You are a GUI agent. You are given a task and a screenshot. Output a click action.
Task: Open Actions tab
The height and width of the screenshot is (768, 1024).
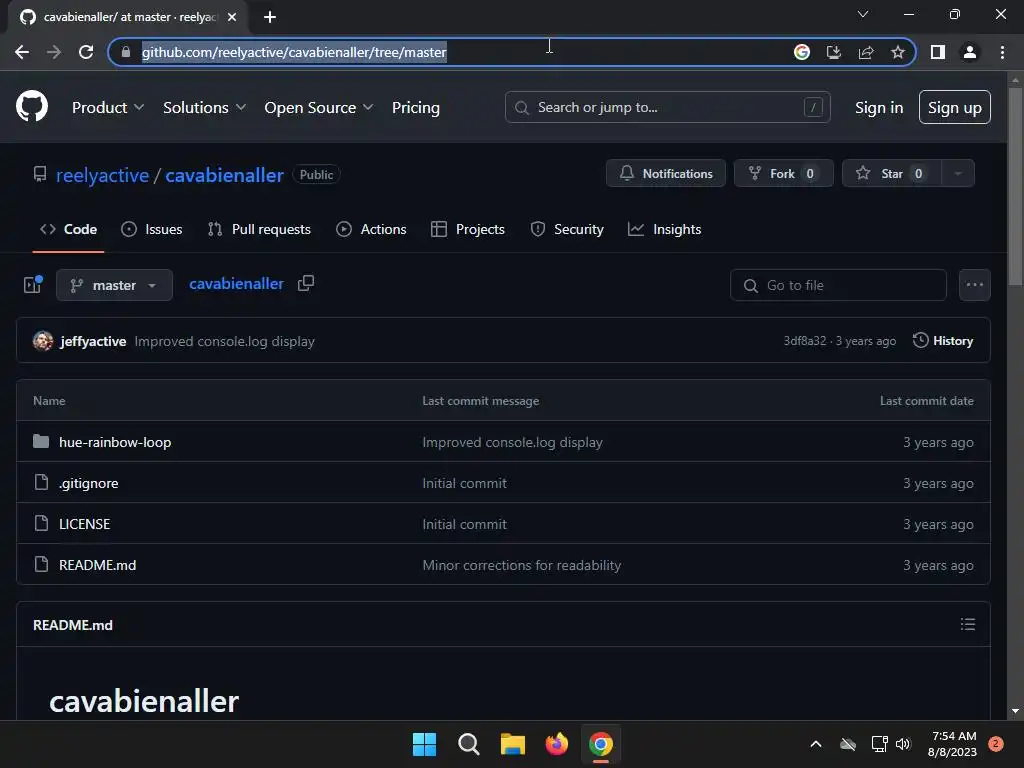click(x=371, y=229)
